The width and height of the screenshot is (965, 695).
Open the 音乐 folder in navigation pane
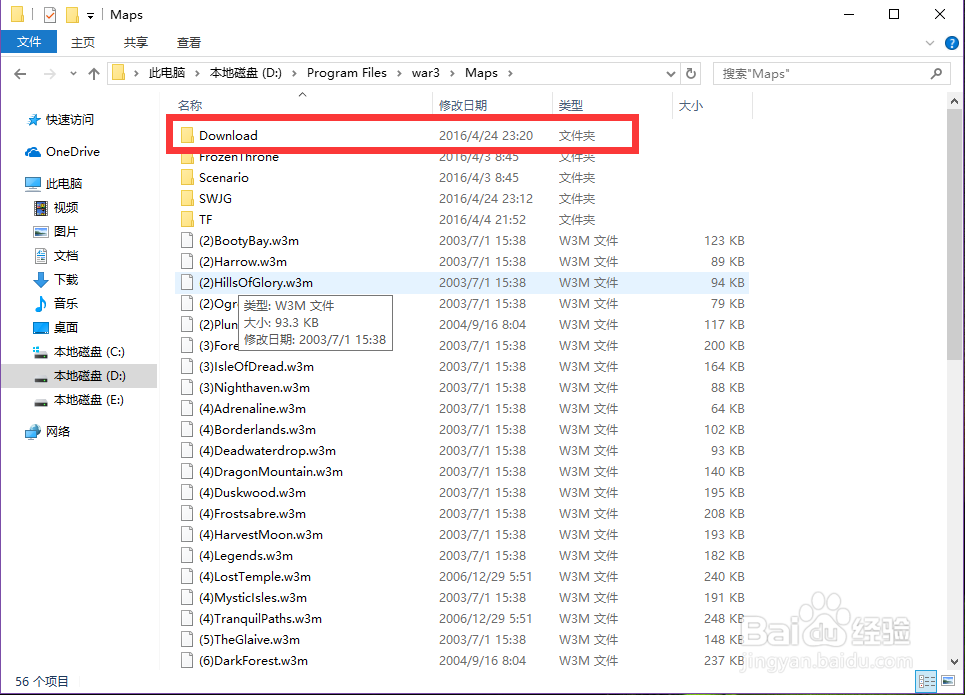(55, 303)
